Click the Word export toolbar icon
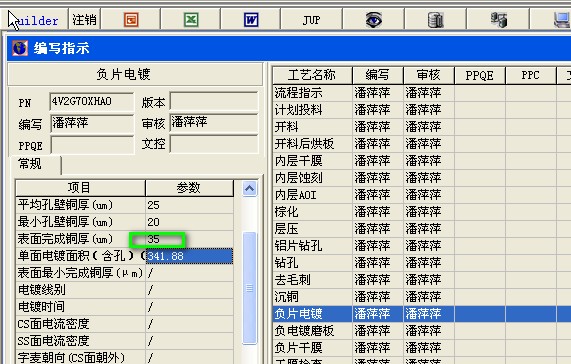The image size is (571, 364). pyautogui.click(x=251, y=19)
